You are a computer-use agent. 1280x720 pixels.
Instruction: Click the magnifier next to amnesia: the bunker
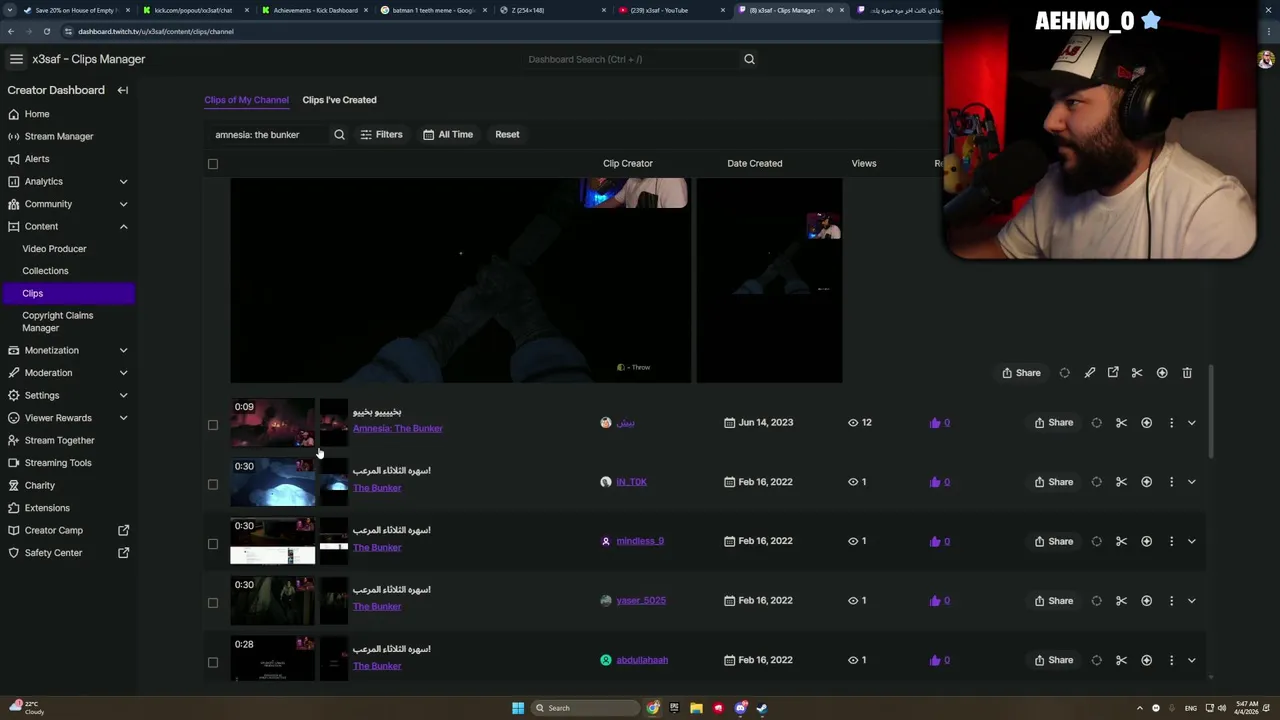(339, 134)
